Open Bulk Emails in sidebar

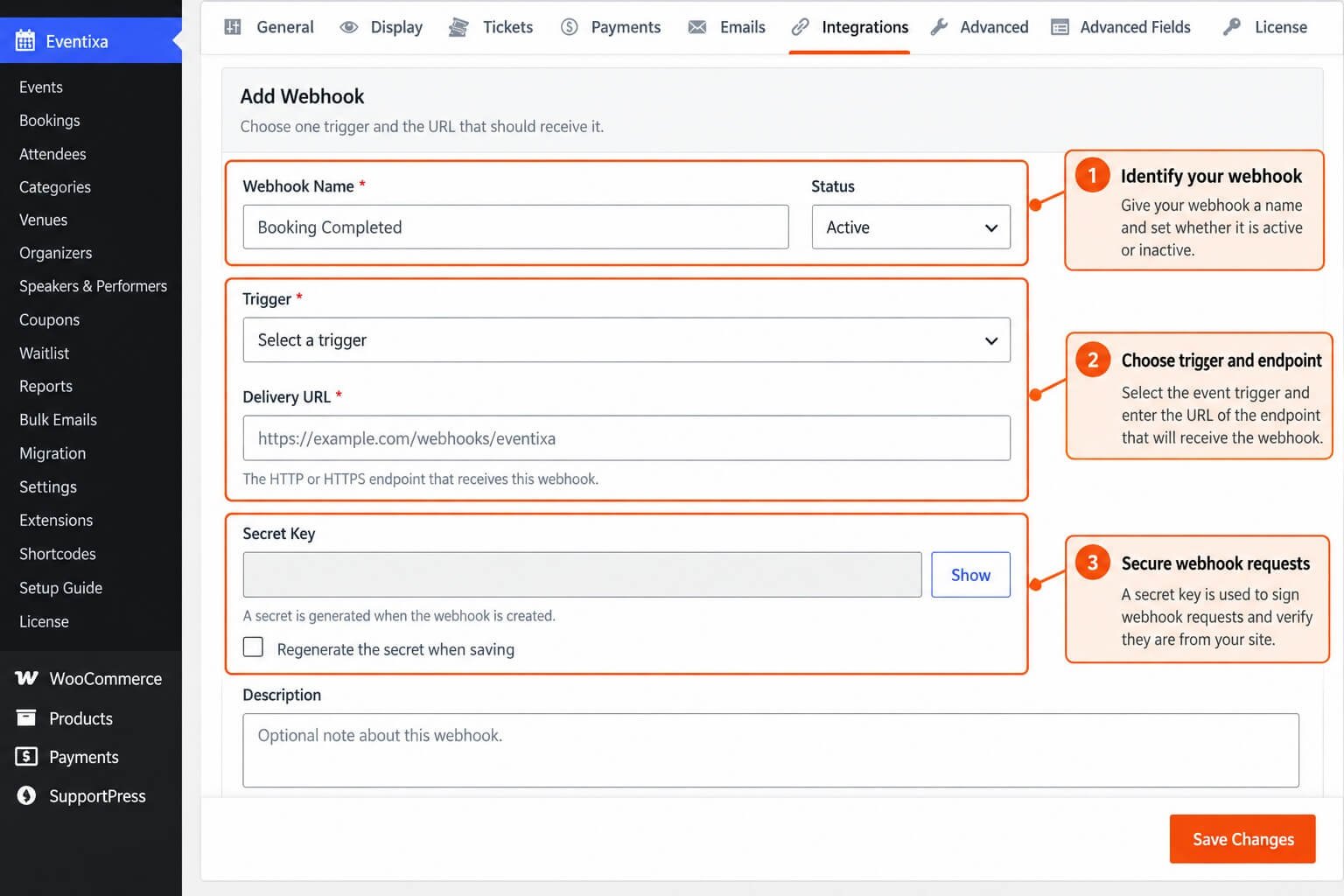click(x=59, y=420)
